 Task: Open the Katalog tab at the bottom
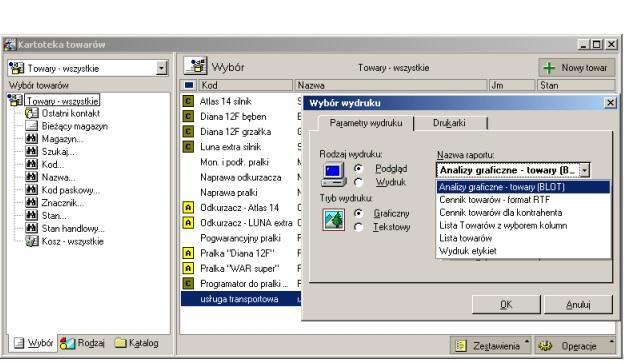pyautogui.click(x=137, y=343)
